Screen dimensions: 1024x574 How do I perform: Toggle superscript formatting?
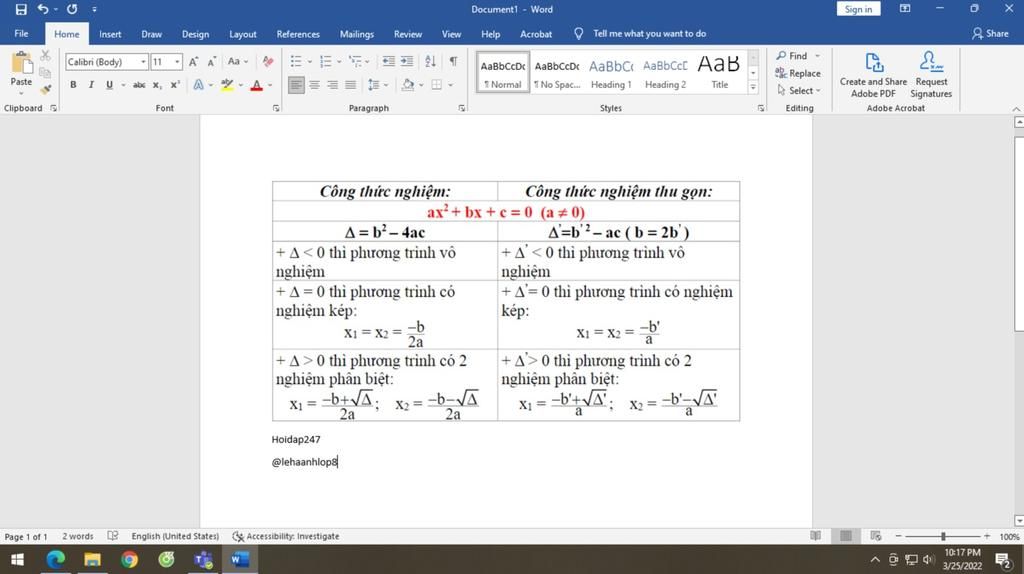tap(175, 85)
